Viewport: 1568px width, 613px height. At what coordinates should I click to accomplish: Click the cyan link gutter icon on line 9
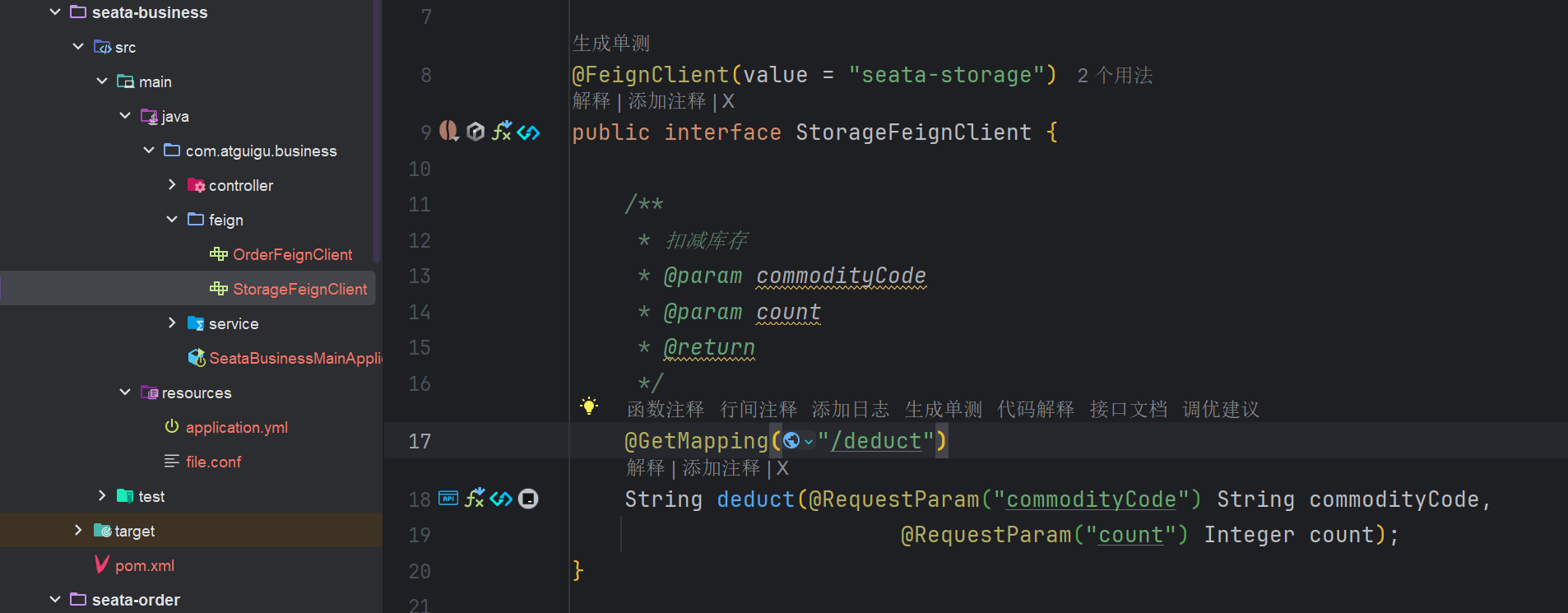529,132
